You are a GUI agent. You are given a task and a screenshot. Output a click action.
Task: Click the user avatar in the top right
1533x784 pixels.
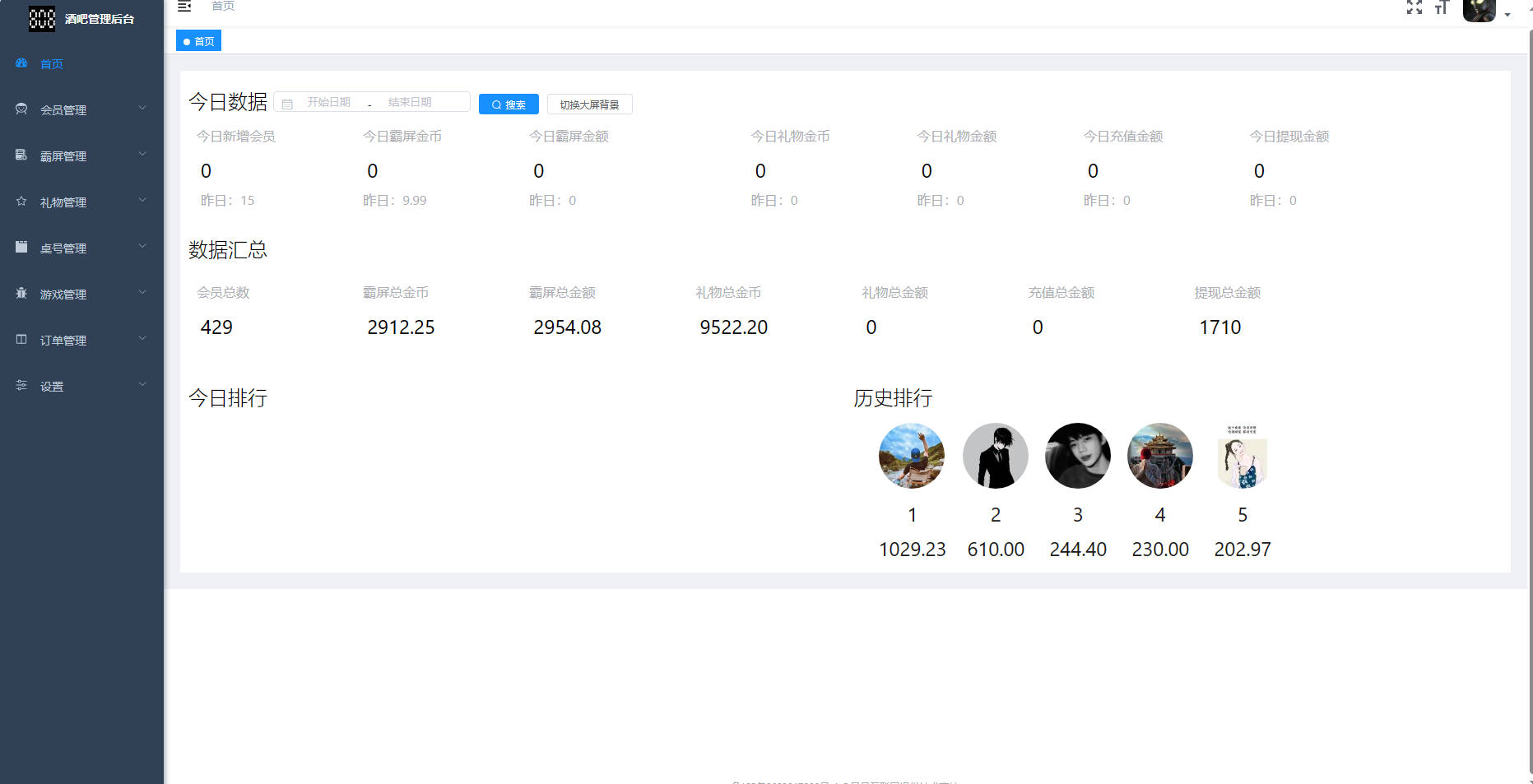(x=1479, y=10)
